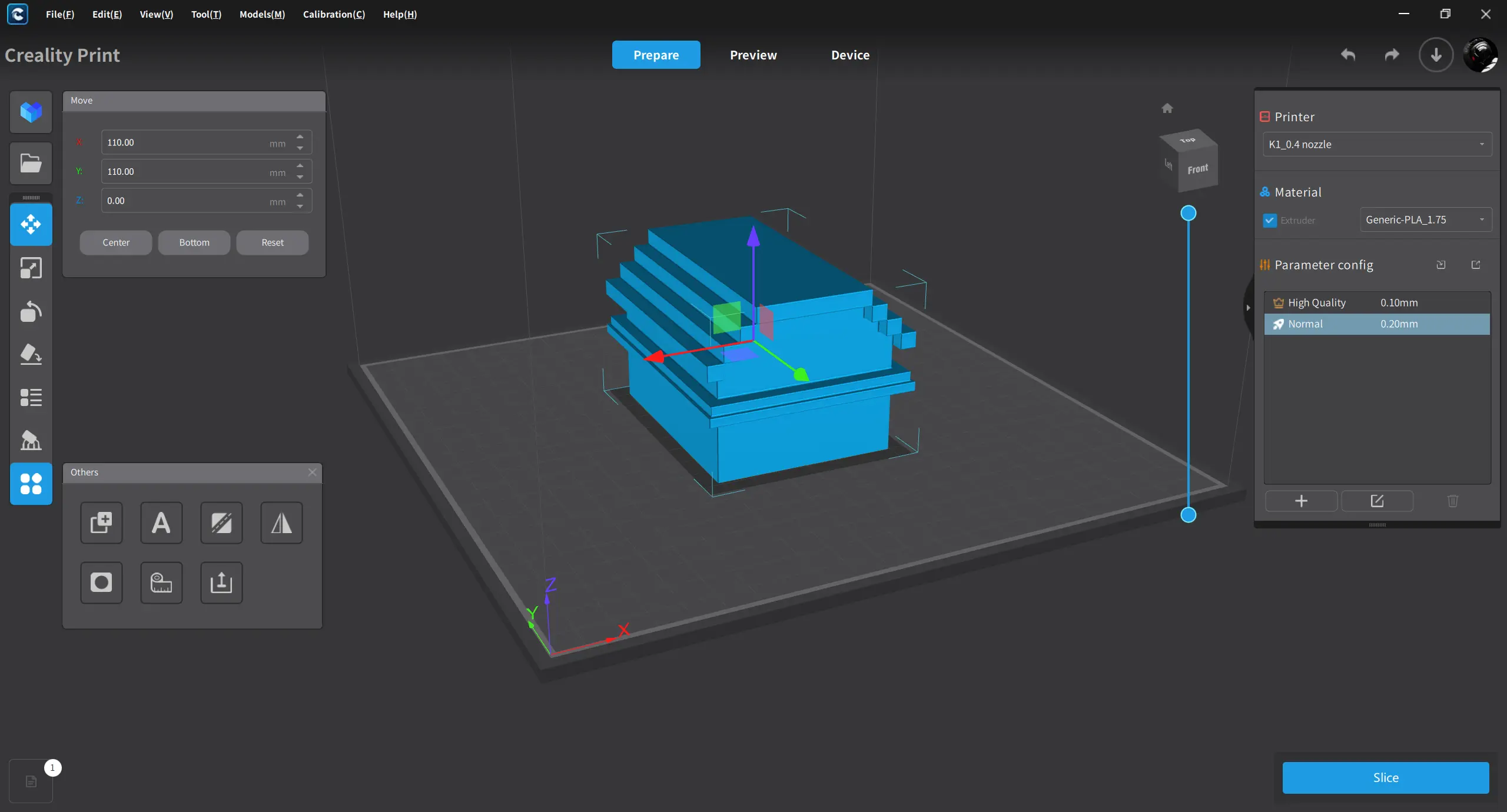
Task: Open the Help(H) menu
Action: 400,14
